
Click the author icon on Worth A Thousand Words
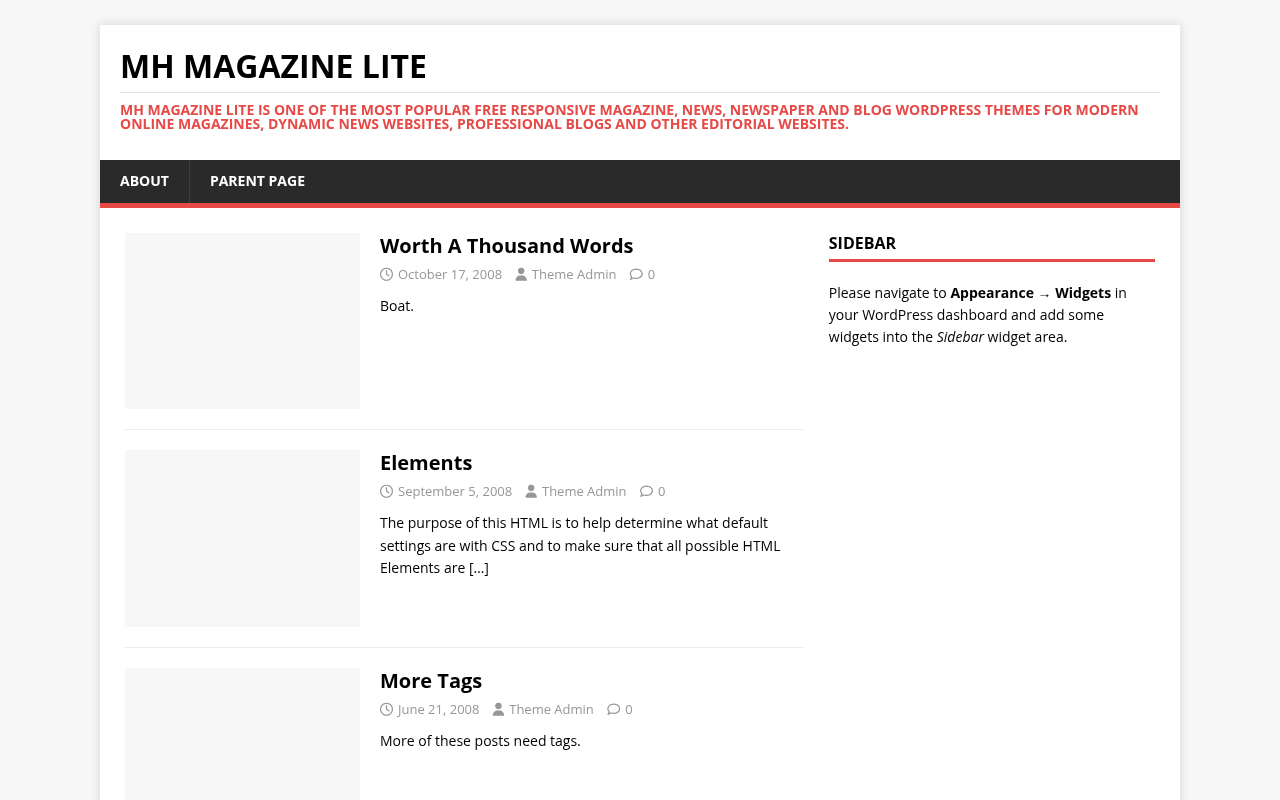coord(521,274)
